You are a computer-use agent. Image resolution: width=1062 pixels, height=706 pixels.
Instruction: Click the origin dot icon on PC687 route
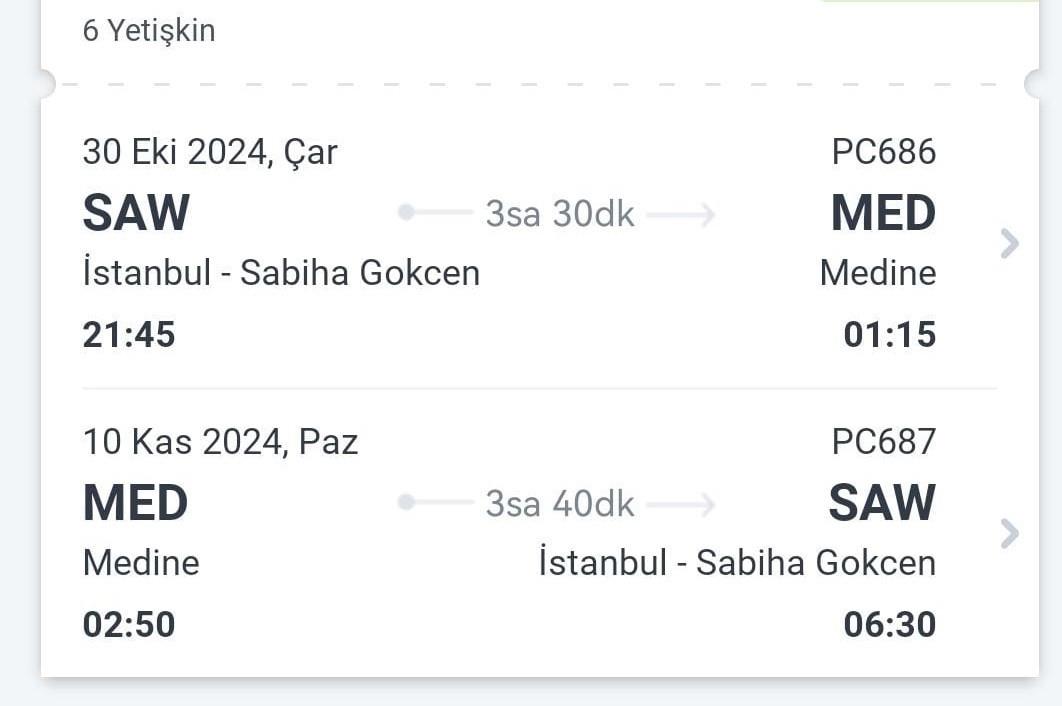[405, 503]
